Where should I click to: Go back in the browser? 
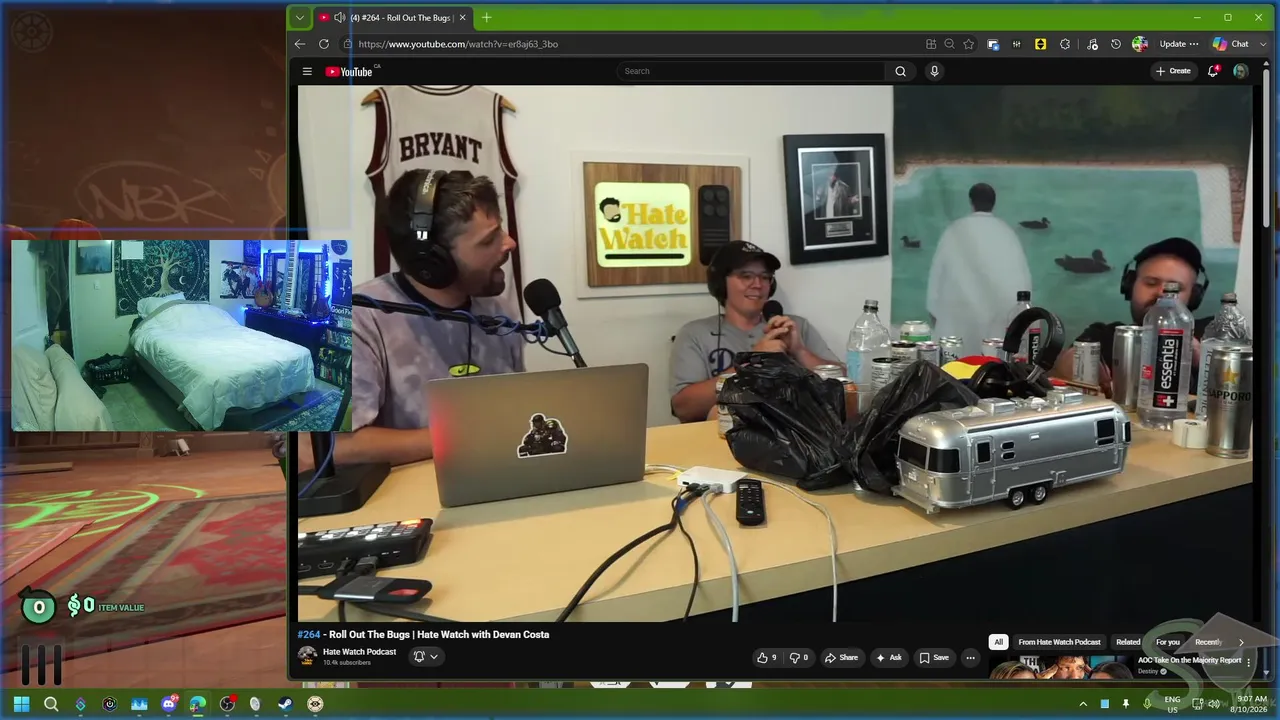300,44
